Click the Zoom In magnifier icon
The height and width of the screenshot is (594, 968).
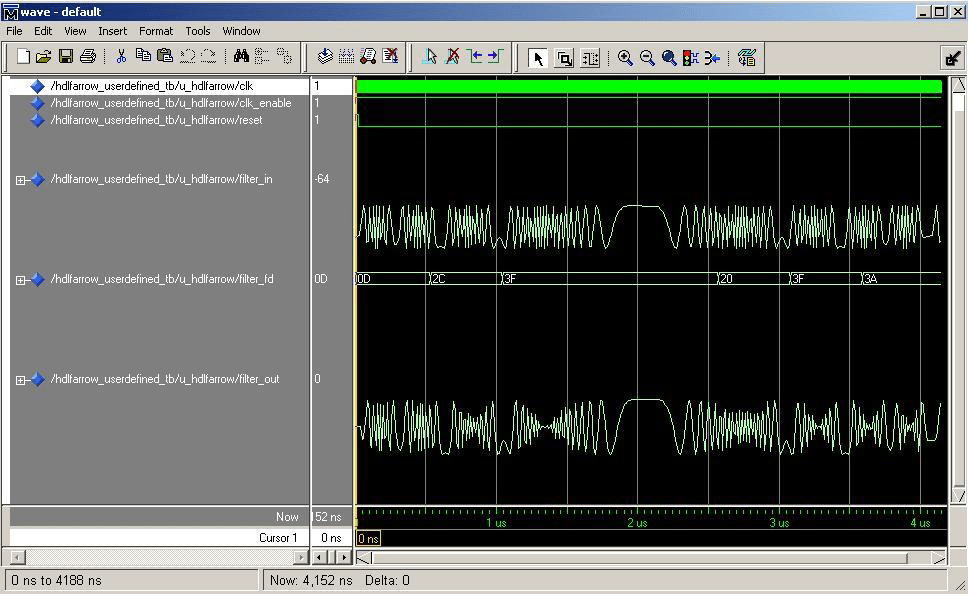(625, 58)
